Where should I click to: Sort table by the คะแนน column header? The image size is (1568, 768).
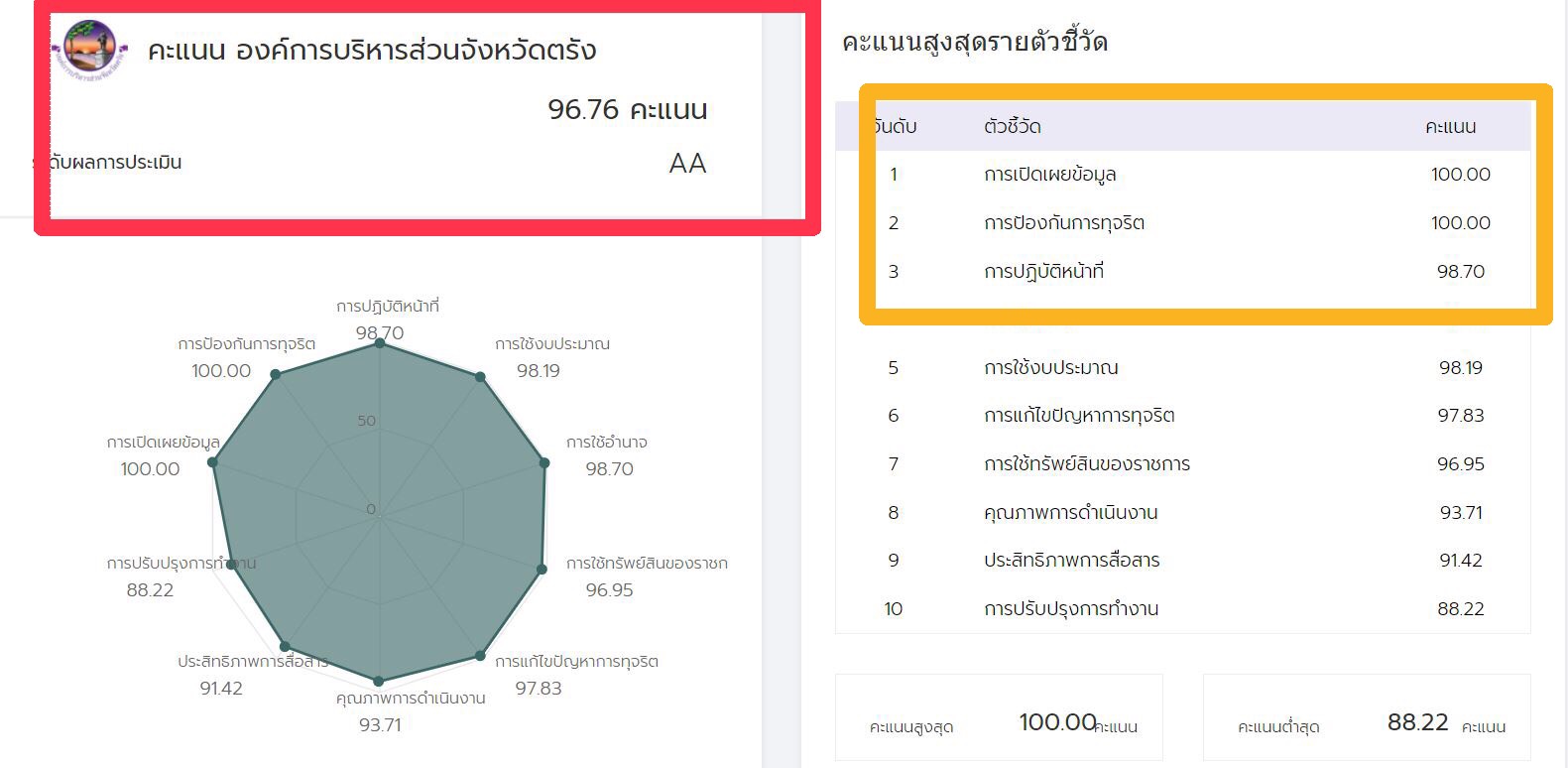pyautogui.click(x=1450, y=127)
